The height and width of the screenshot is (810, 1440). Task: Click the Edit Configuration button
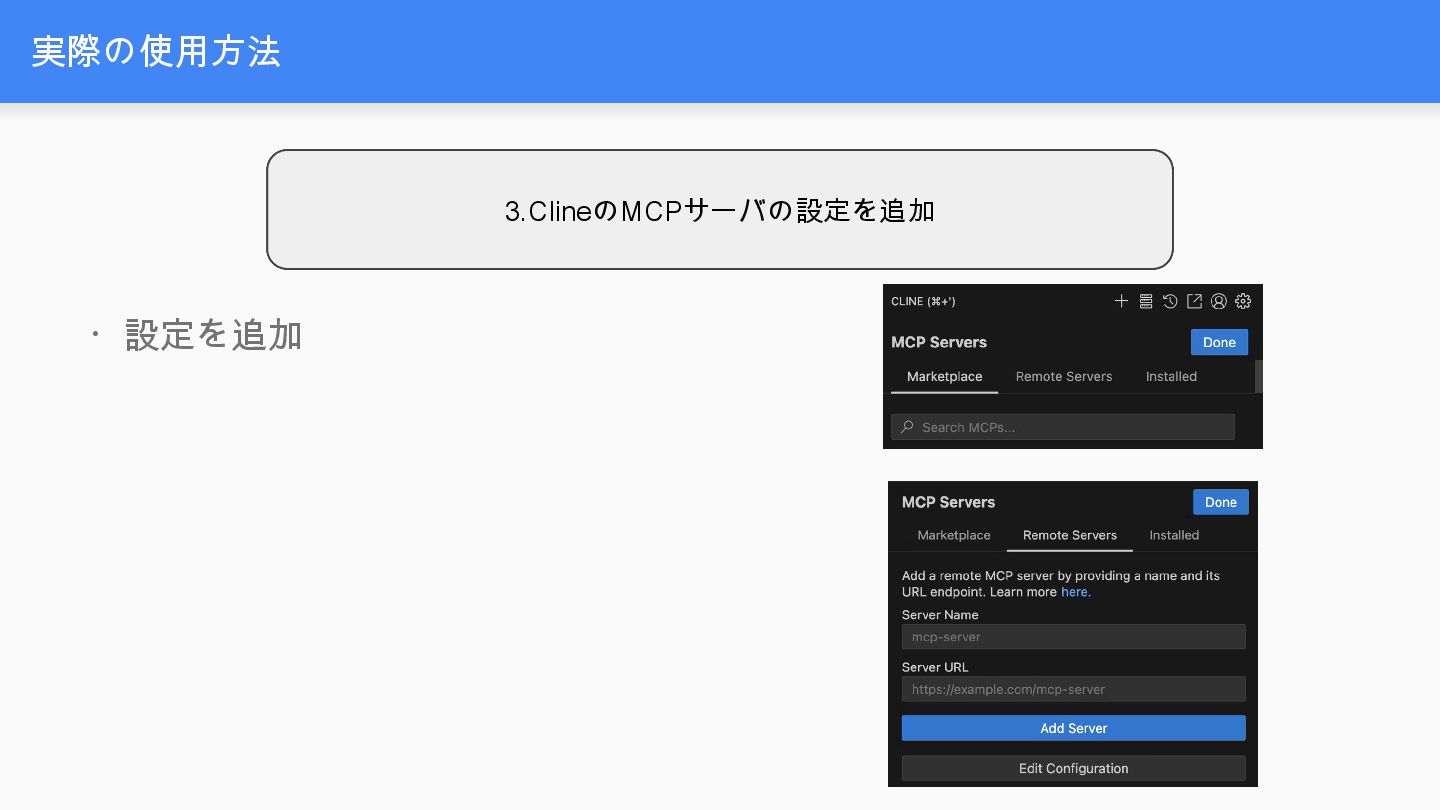coord(1074,768)
